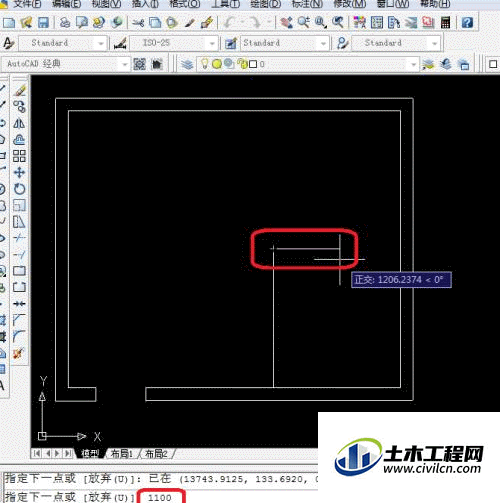Open Dimension Style manager icon
The width and height of the screenshot is (500, 503).
(120, 43)
